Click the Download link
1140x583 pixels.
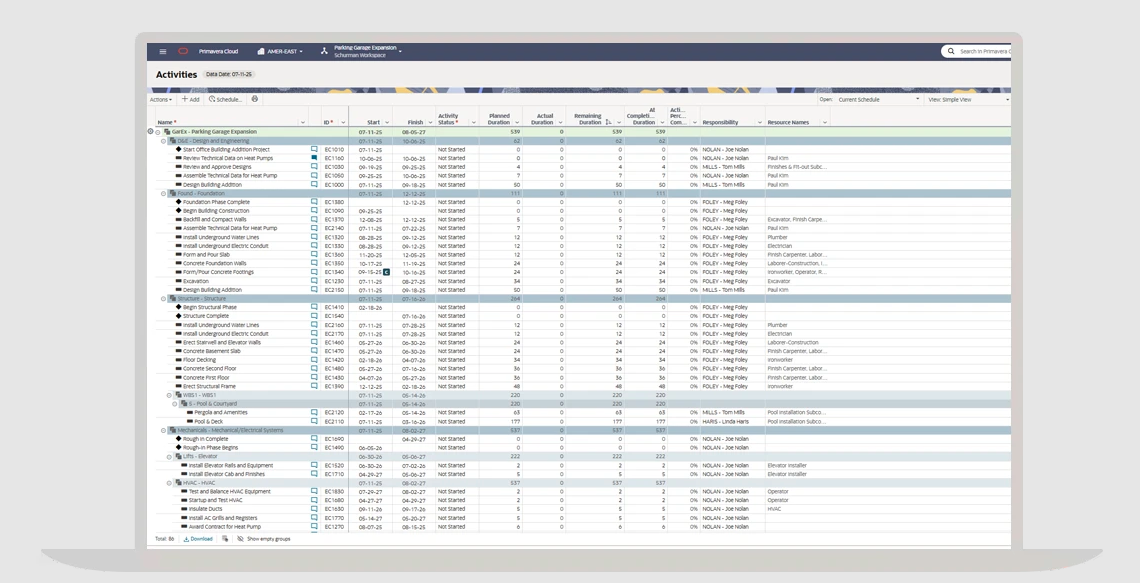(x=198, y=539)
